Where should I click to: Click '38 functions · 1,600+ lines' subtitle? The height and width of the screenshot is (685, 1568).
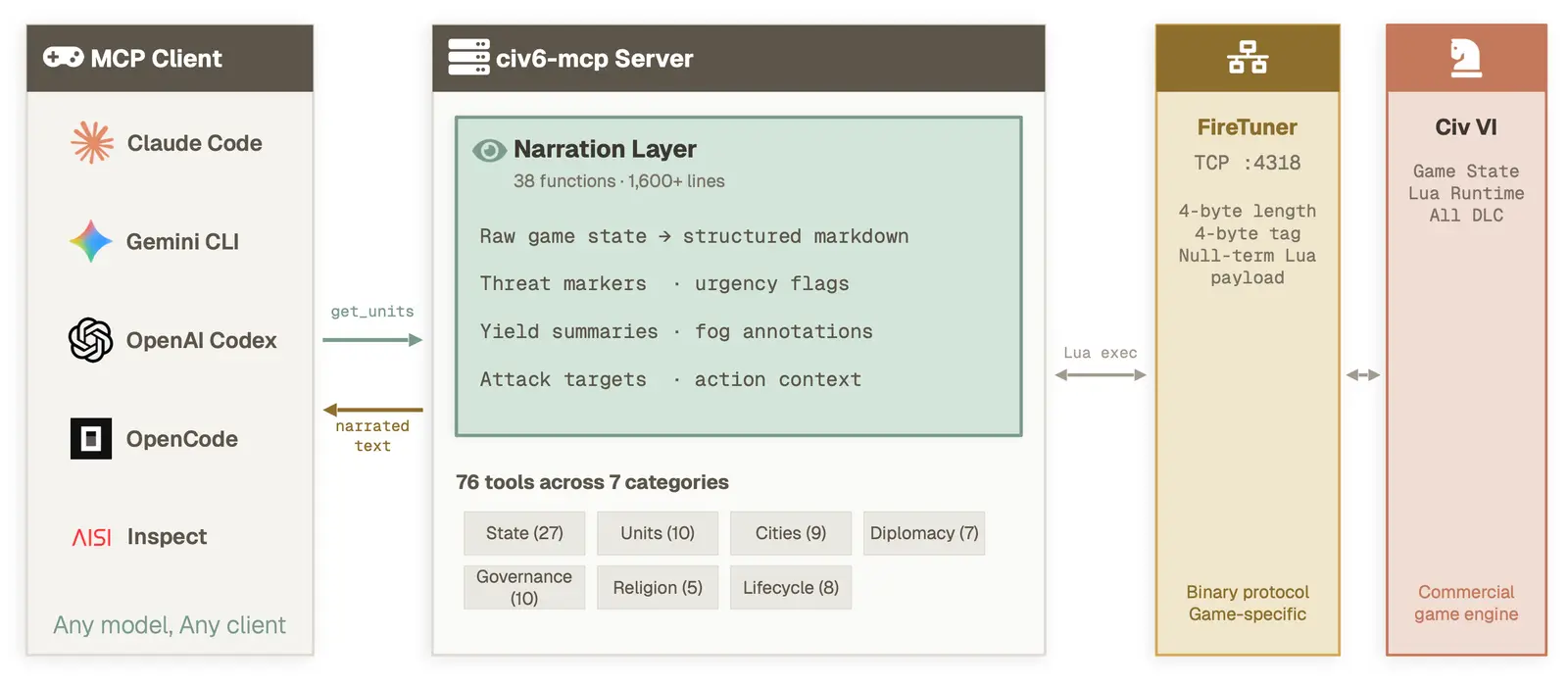tap(619, 181)
